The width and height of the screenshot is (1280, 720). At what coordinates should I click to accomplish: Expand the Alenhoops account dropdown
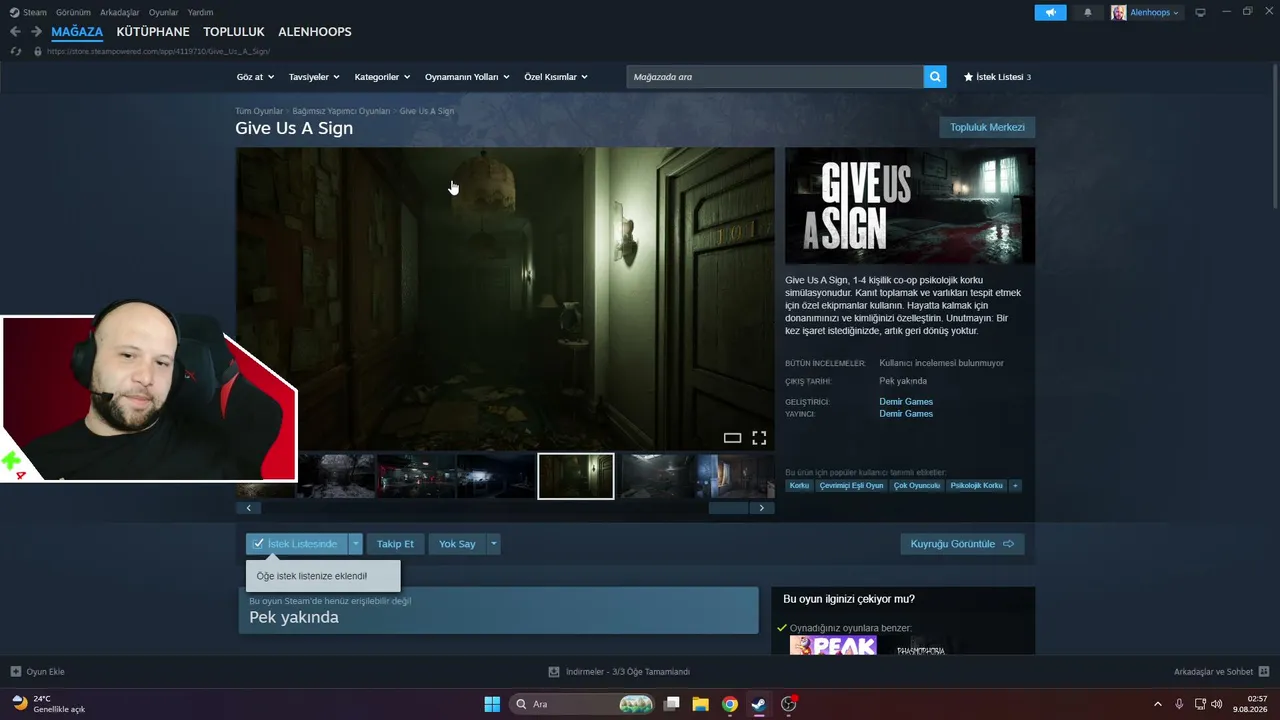(1176, 13)
